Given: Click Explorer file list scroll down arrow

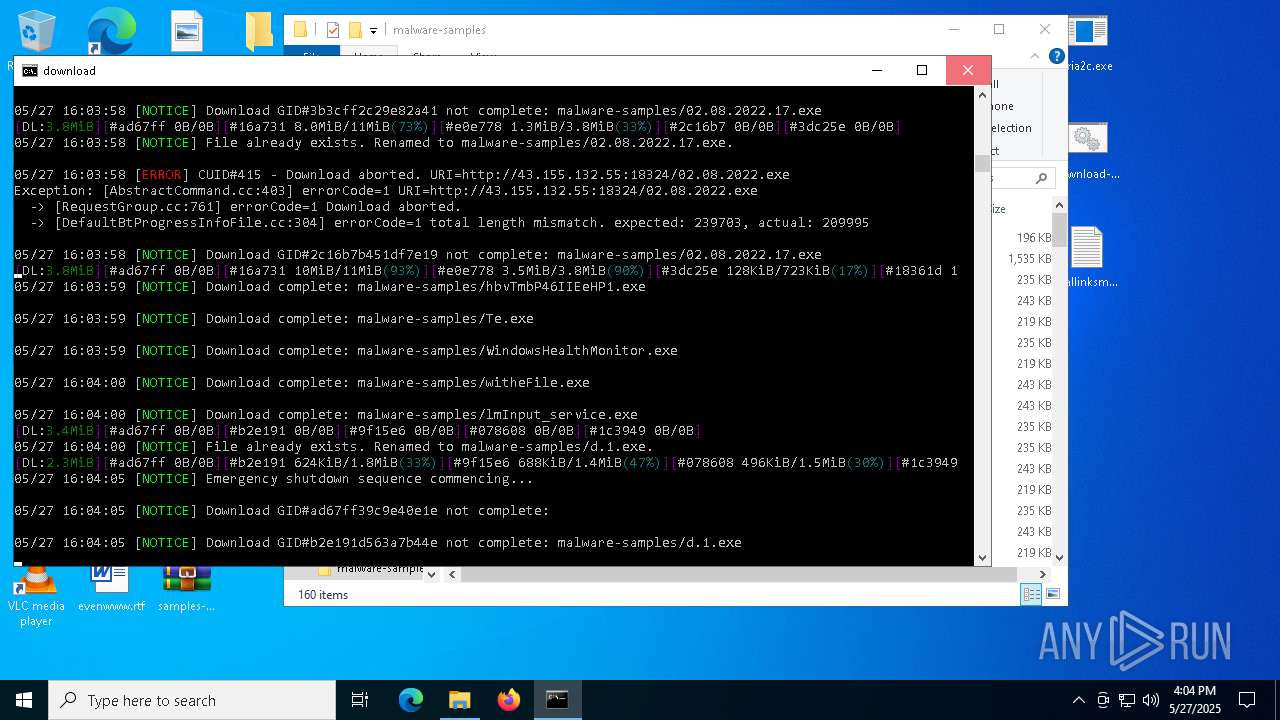Looking at the screenshot, I should 1059,557.
